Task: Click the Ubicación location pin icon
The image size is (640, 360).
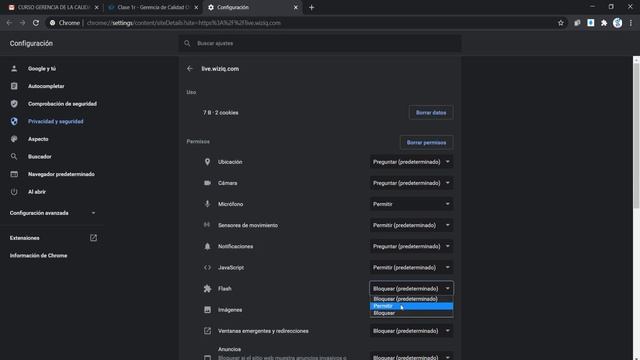Action: [207, 162]
